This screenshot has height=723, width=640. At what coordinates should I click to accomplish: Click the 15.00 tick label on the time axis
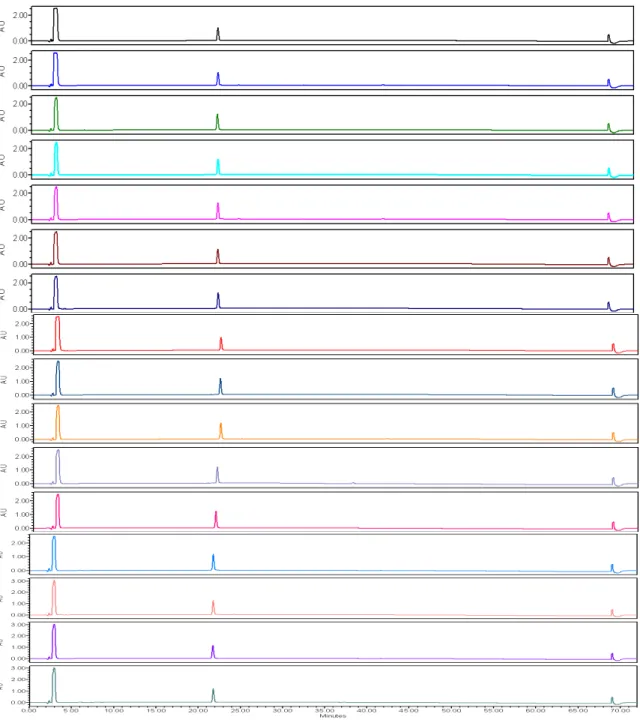pos(156,711)
